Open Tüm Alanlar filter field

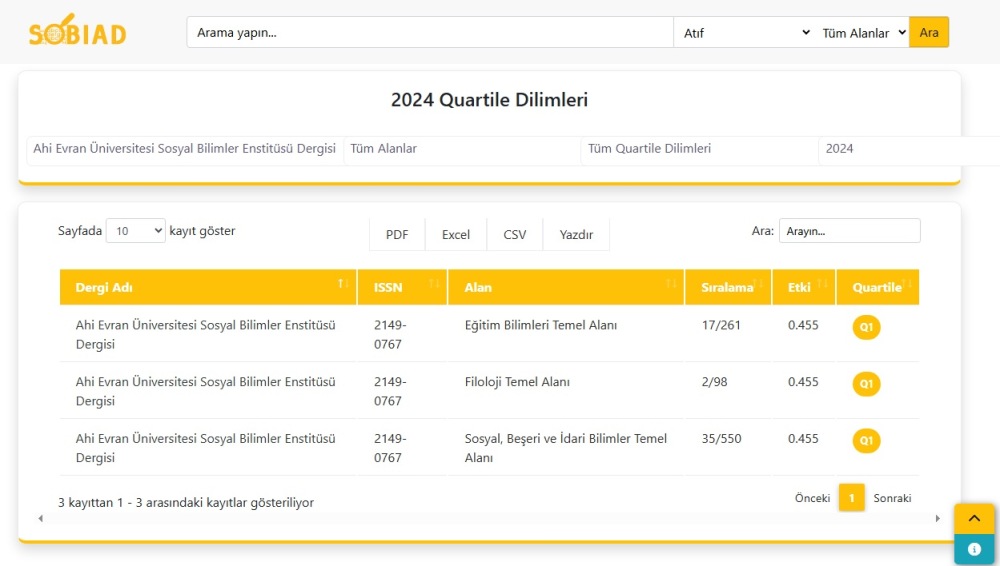coord(462,149)
